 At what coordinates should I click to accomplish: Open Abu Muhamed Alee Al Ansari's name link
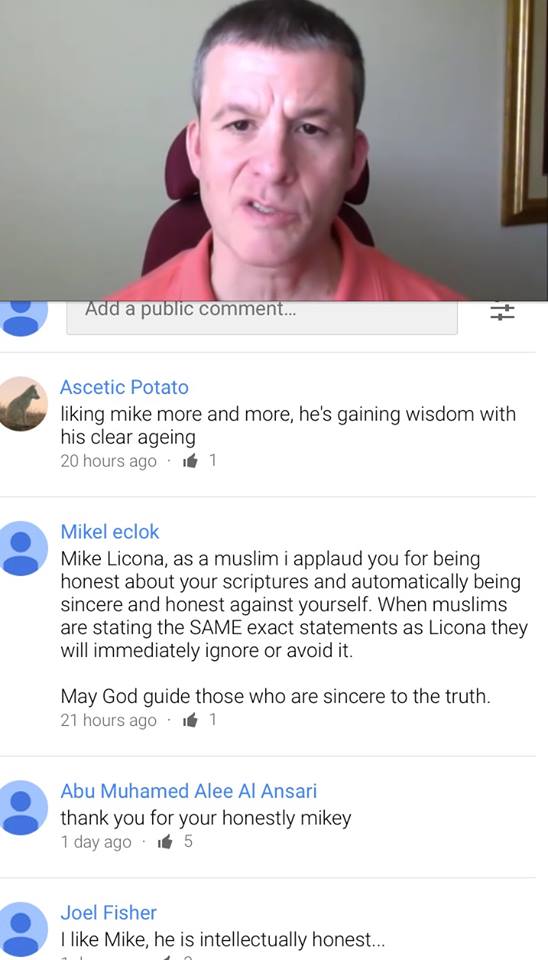[x=189, y=791]
